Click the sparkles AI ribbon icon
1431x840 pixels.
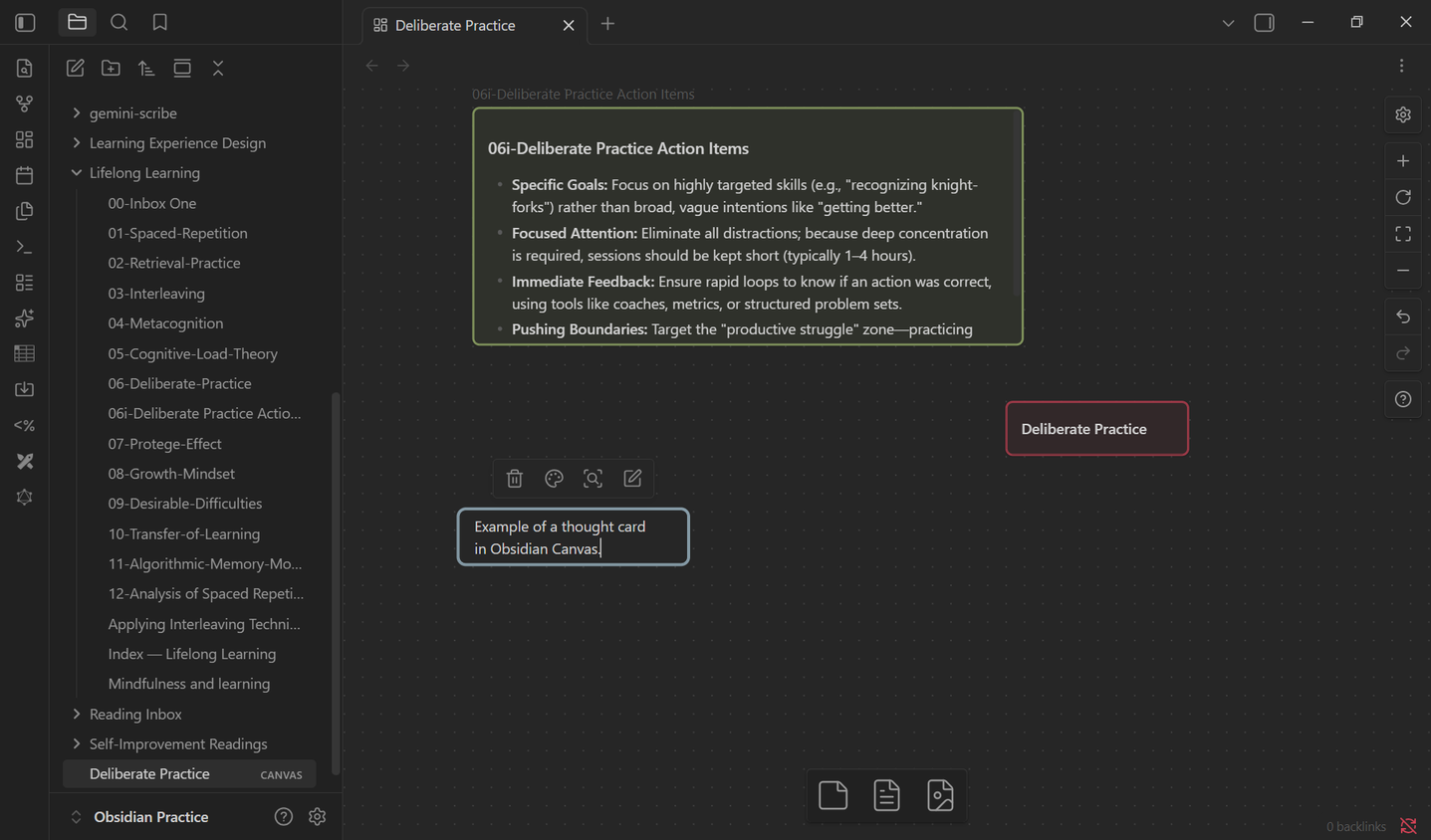pos(24,318)
